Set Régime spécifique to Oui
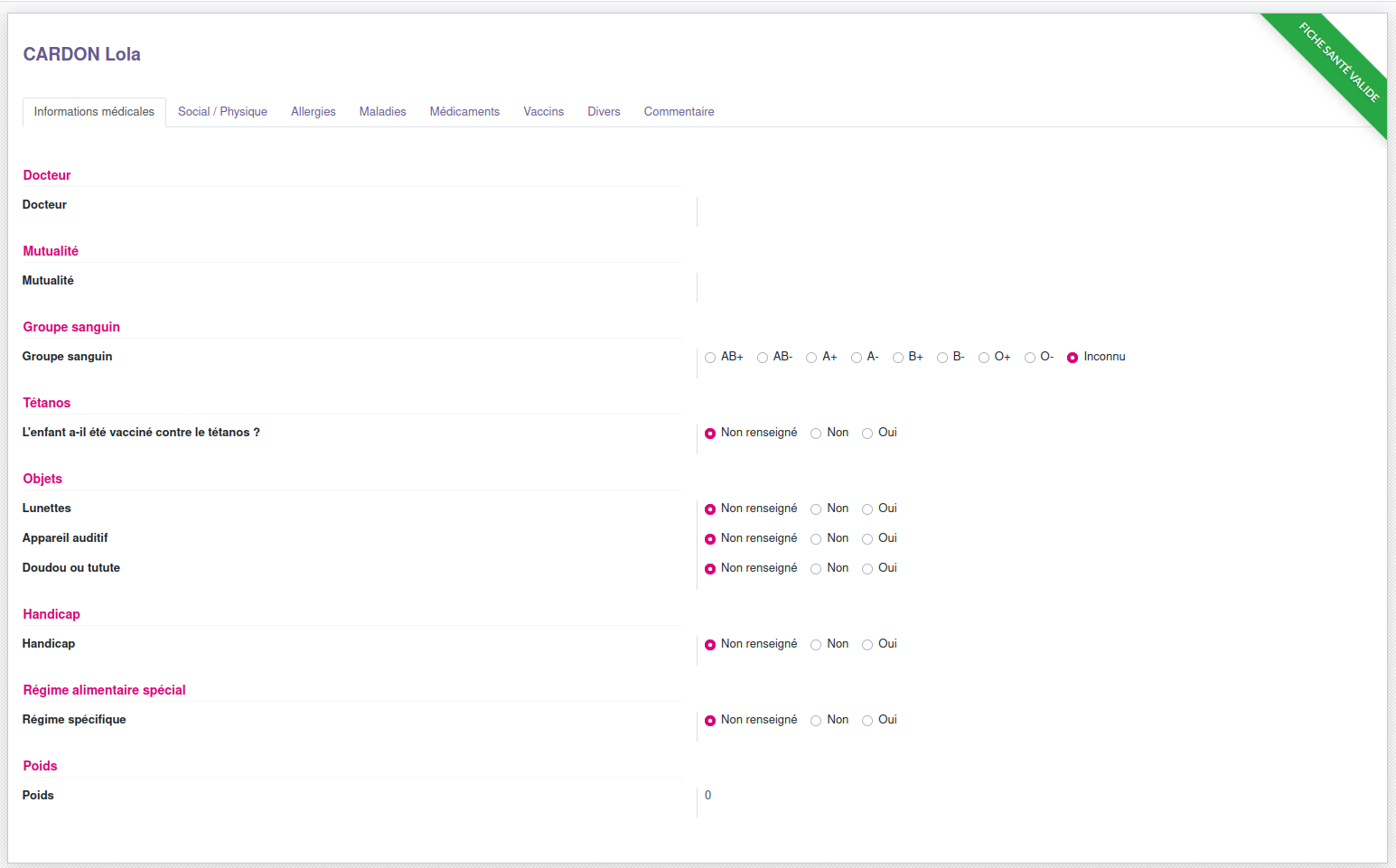The height and width of the screenshot is (868, 1396). pos(867,721)
